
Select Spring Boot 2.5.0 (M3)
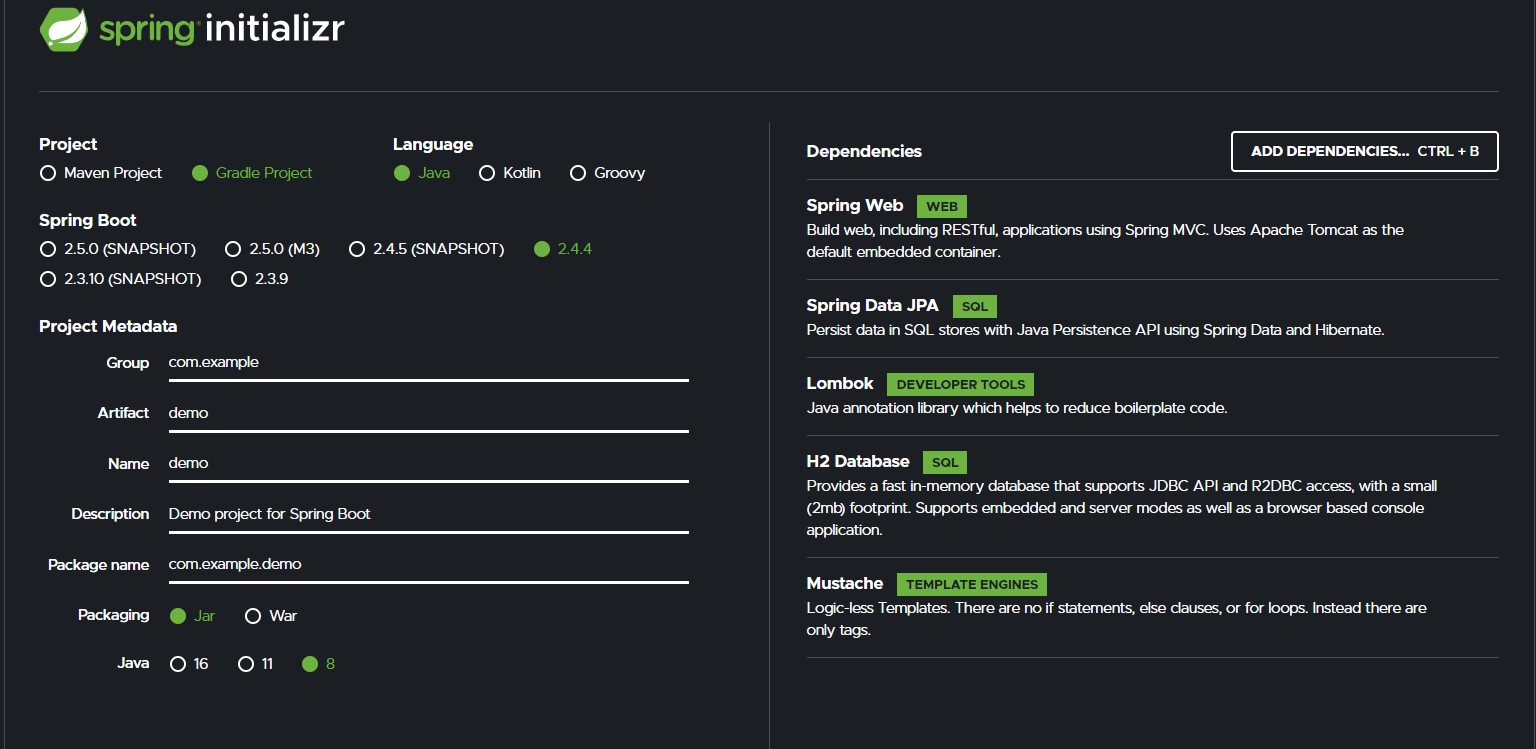[x=233, y=249]
